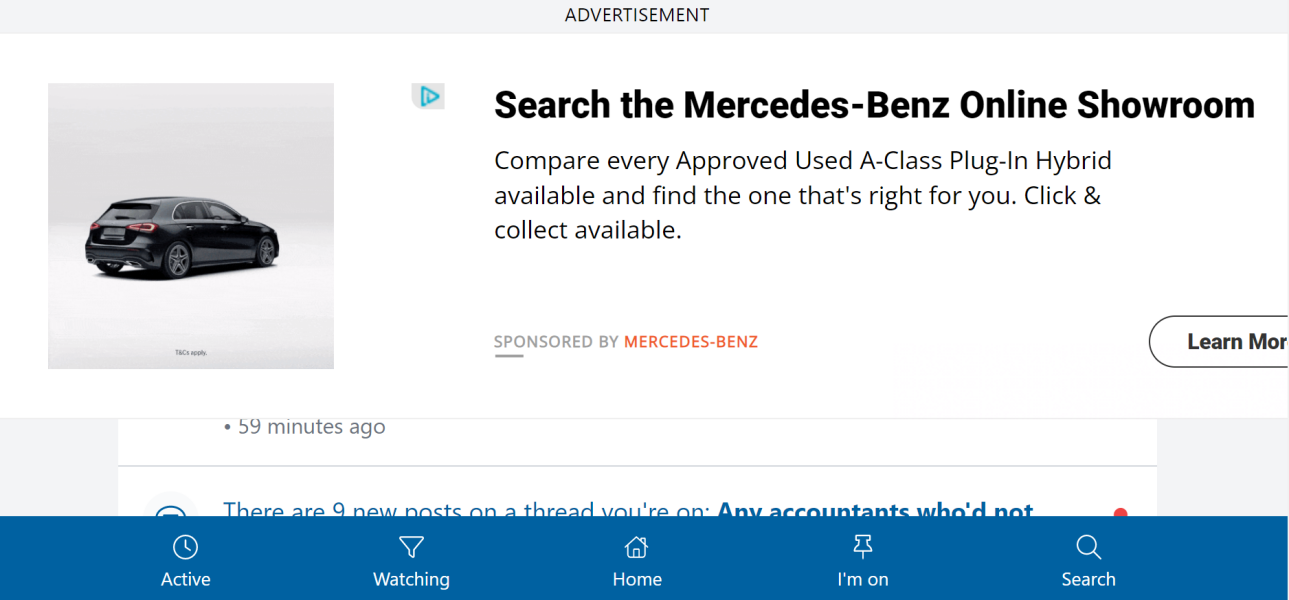Viewport: 1289px width, 600px height.
Task: Select the Search the Mercedes-Benz Online Showroom headline
Action: (x=874, y=104)
